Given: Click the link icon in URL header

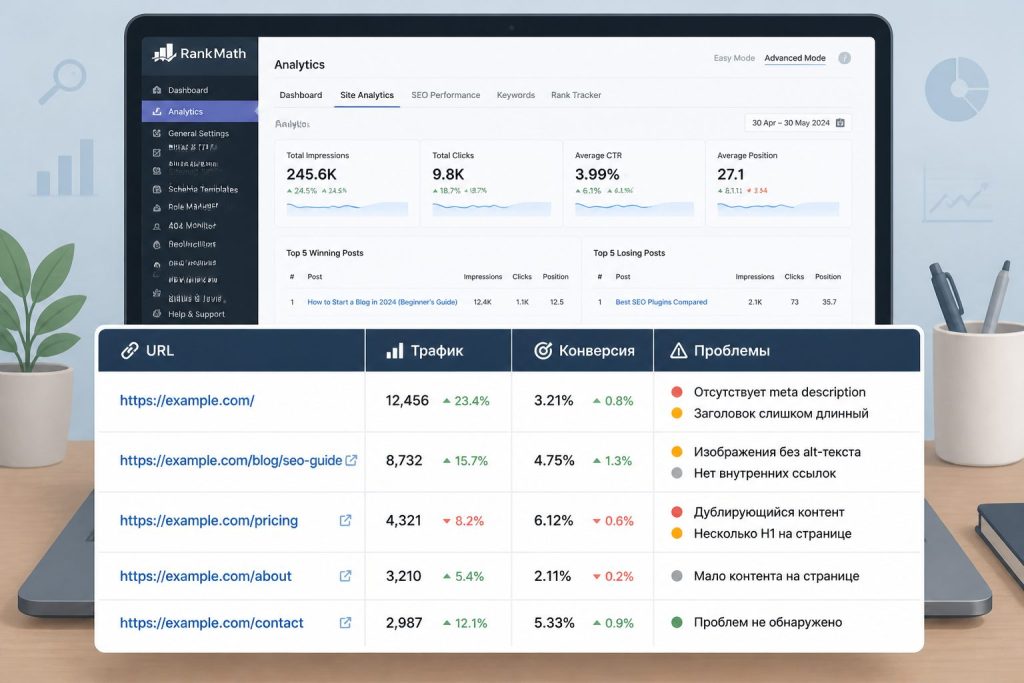Looking at the screenshot, I should [x=129, y=351].
